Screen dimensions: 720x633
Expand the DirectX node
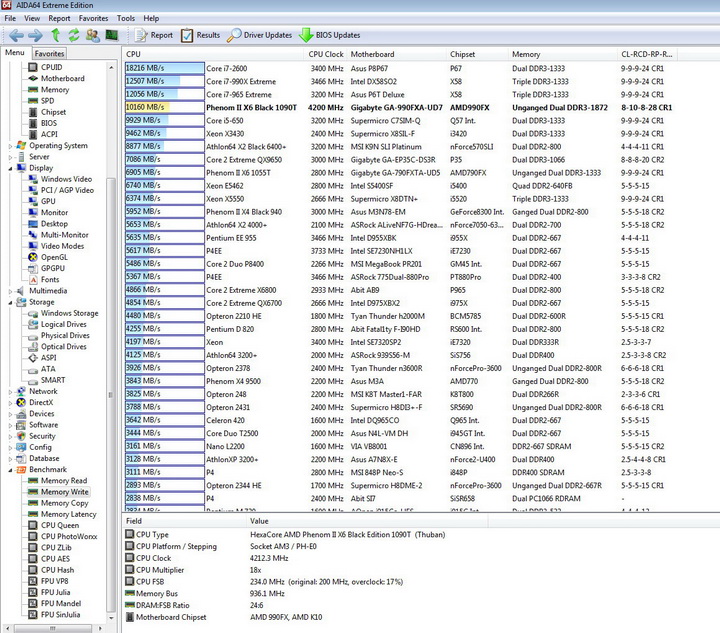[11, 403]
